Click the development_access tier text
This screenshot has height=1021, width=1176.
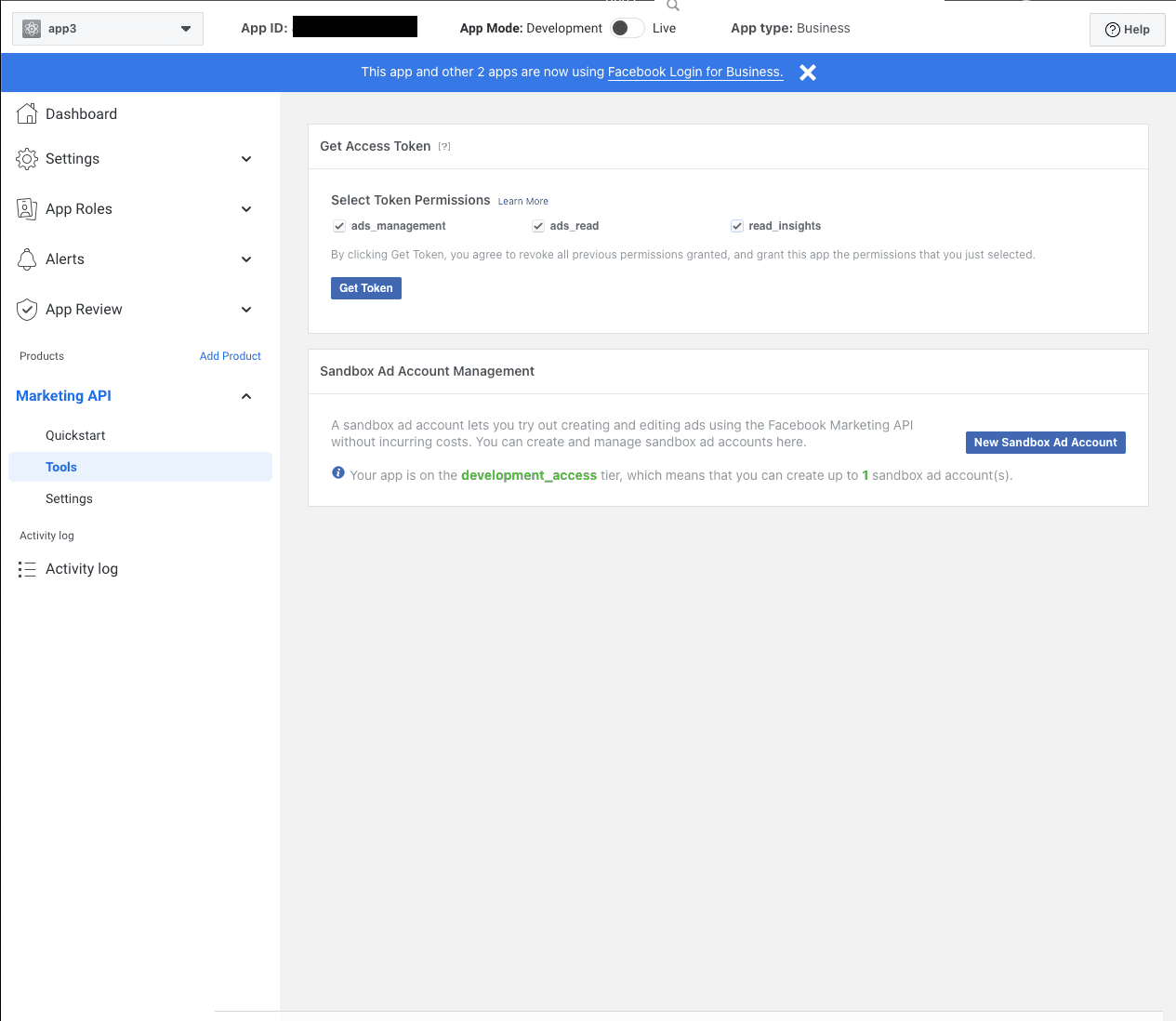point(529,475)
